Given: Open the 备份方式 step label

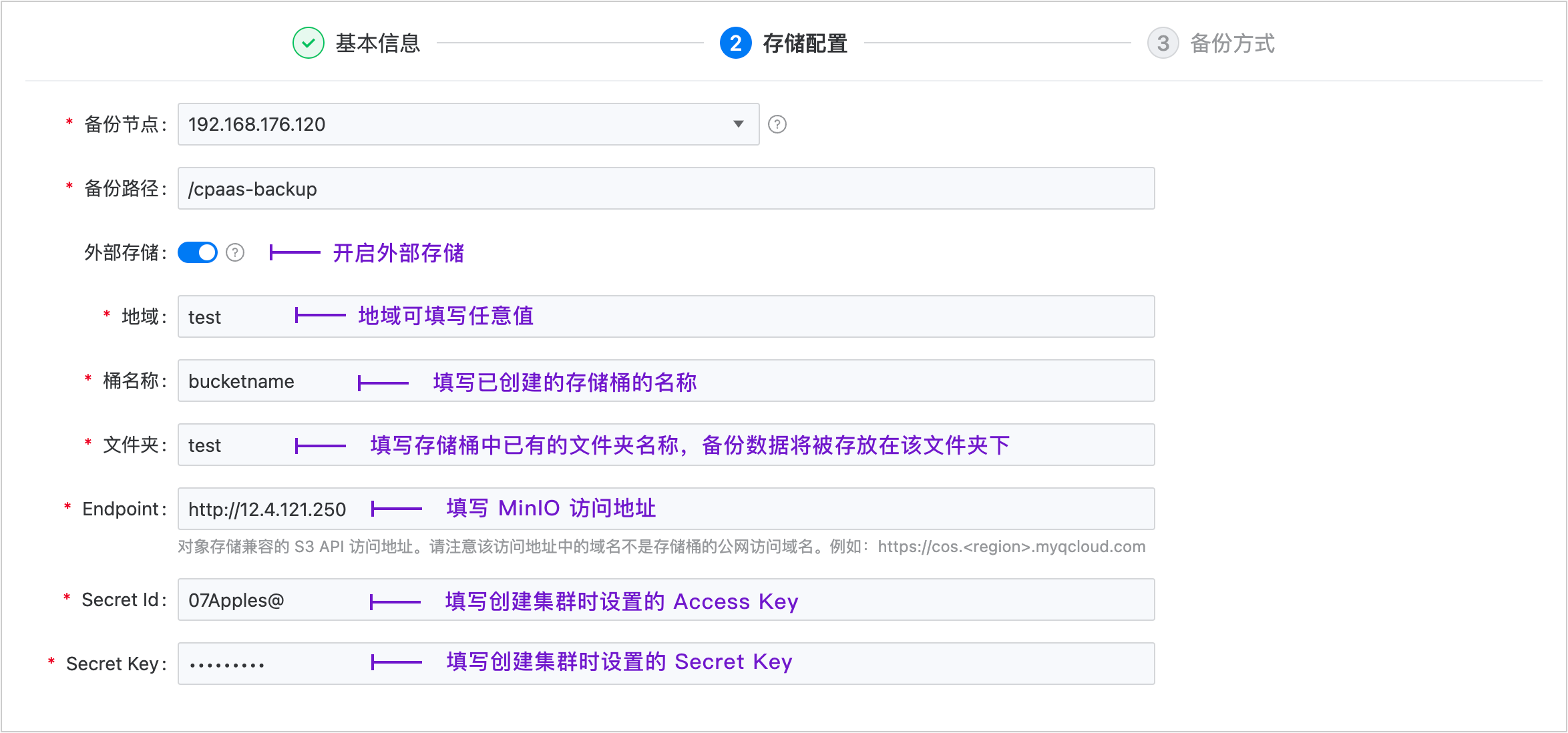Looking at the screenshot, I should [x=1233, y=43].
